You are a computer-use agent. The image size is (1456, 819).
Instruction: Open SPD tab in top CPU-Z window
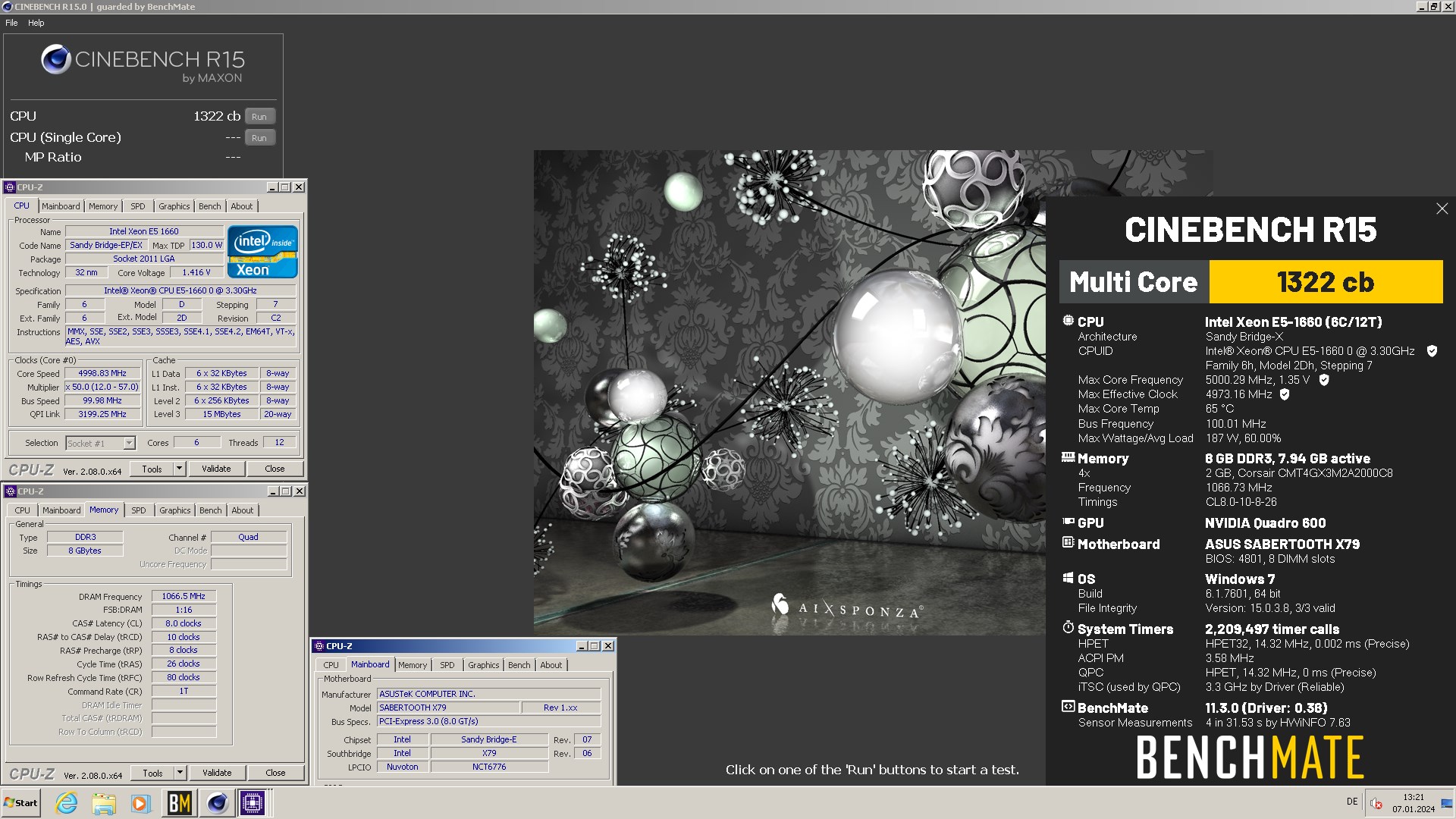(137, 206)
